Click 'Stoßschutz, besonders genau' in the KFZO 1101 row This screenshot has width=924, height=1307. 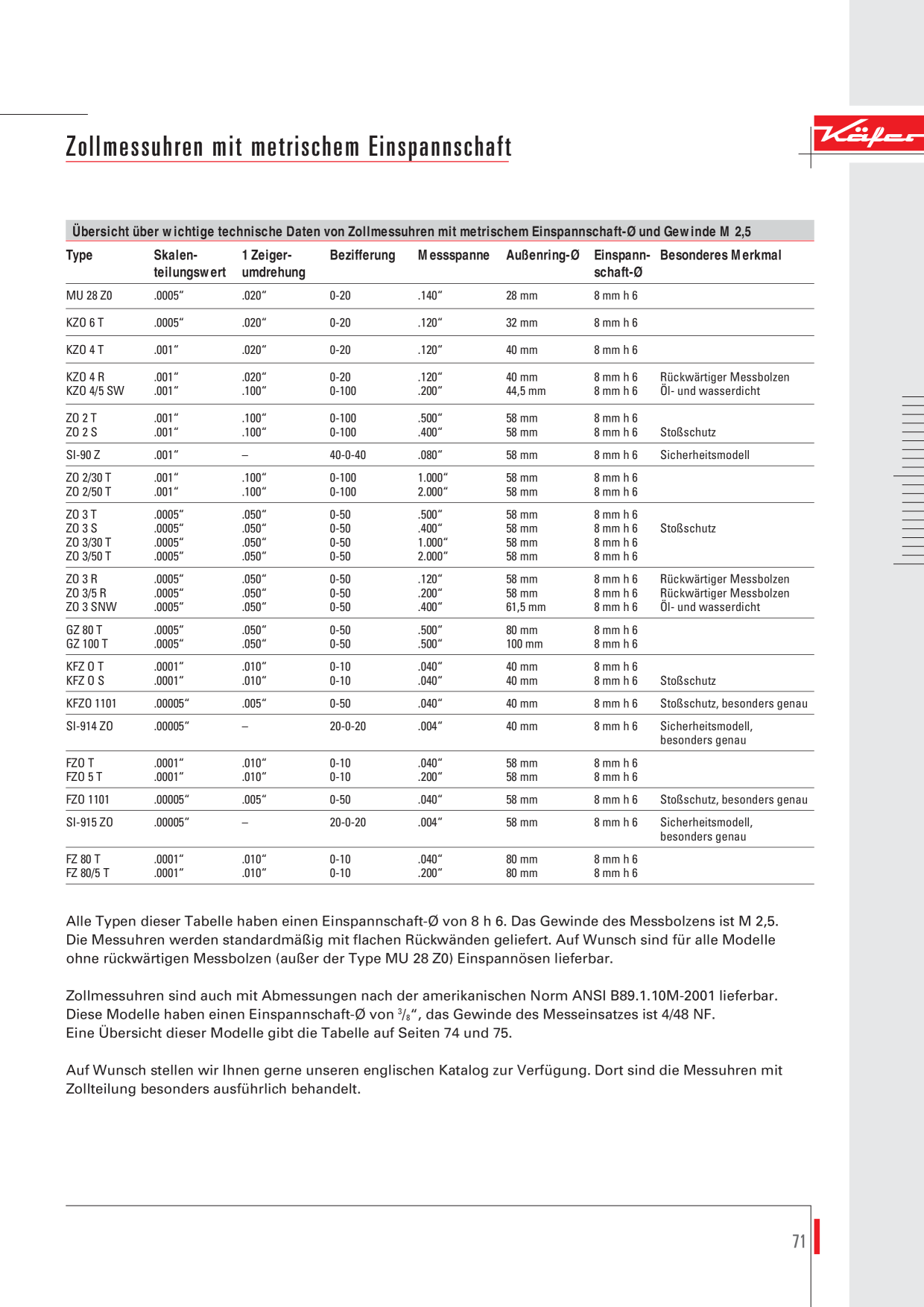pos(734,703)
